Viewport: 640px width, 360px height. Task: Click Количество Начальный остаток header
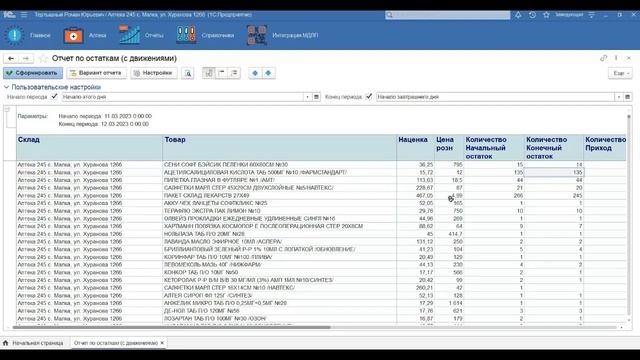click(494, 148)
